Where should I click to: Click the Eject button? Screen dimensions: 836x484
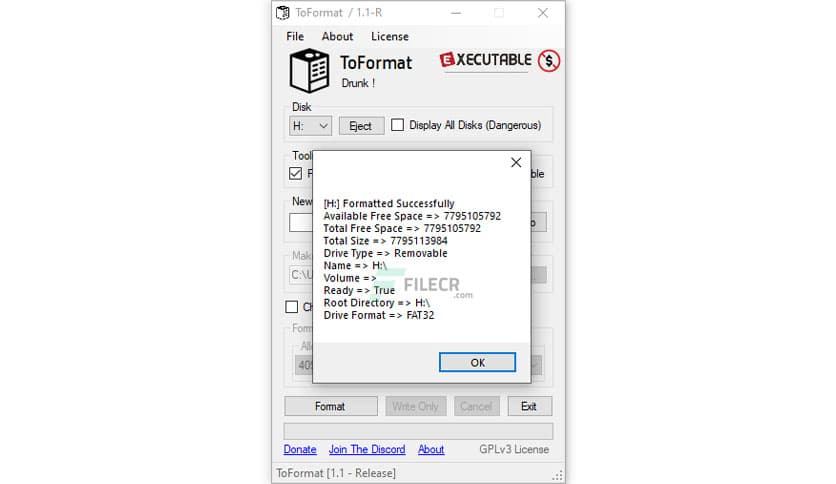click(x=361, y=126)
